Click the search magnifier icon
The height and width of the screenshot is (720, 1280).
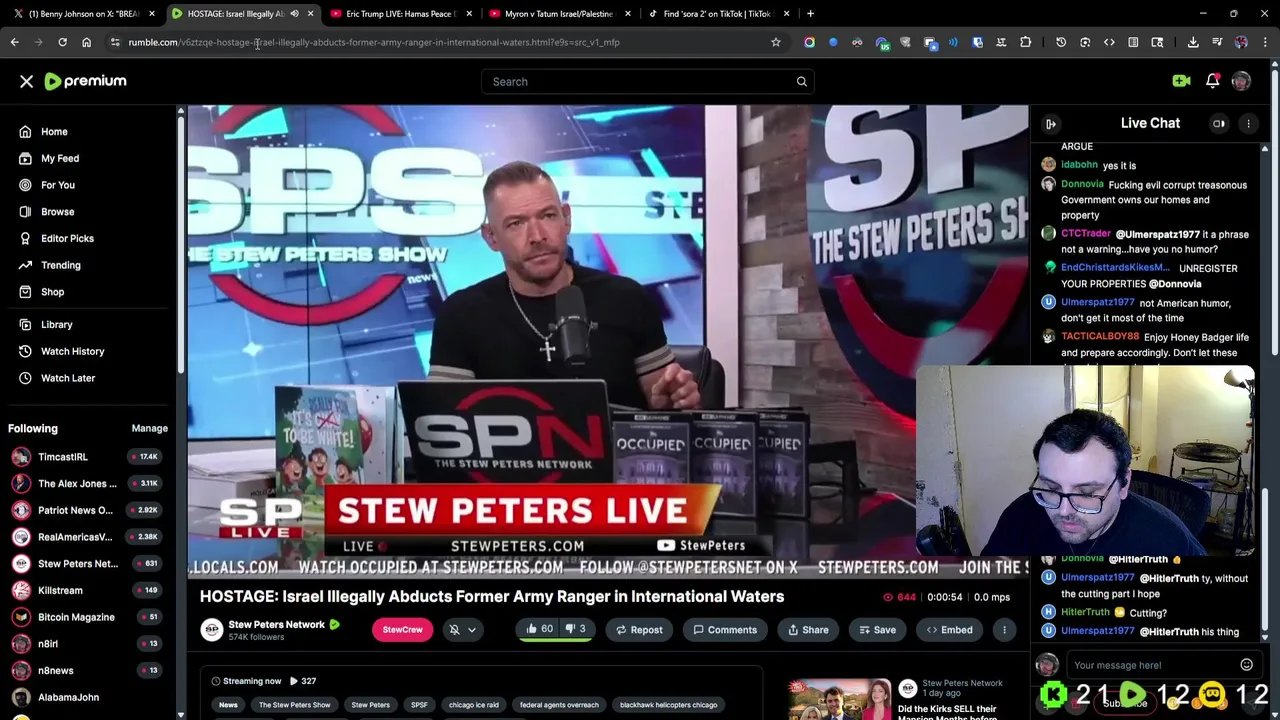[801, 82]
